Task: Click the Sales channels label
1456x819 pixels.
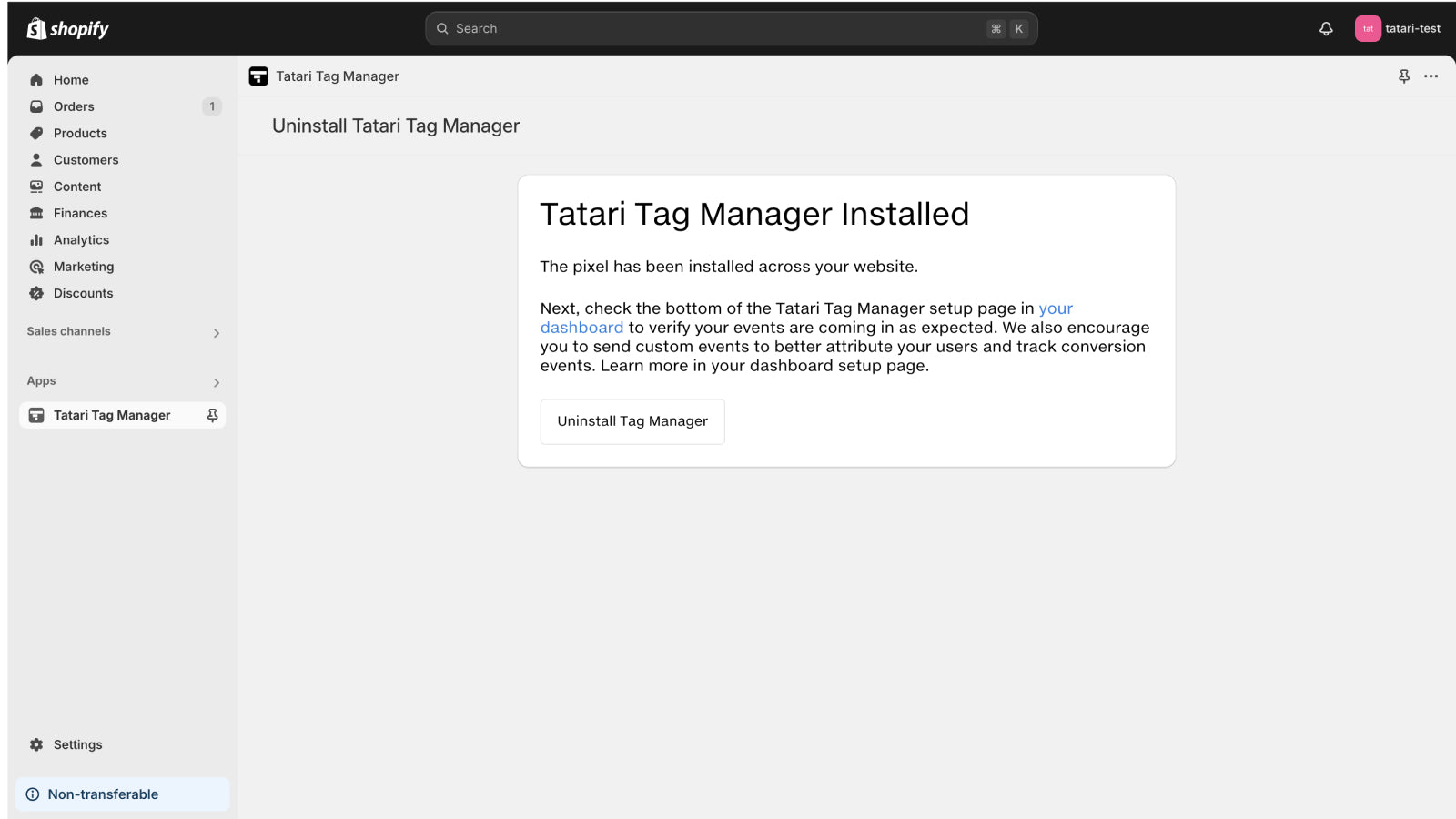Action: pos(68,331)
